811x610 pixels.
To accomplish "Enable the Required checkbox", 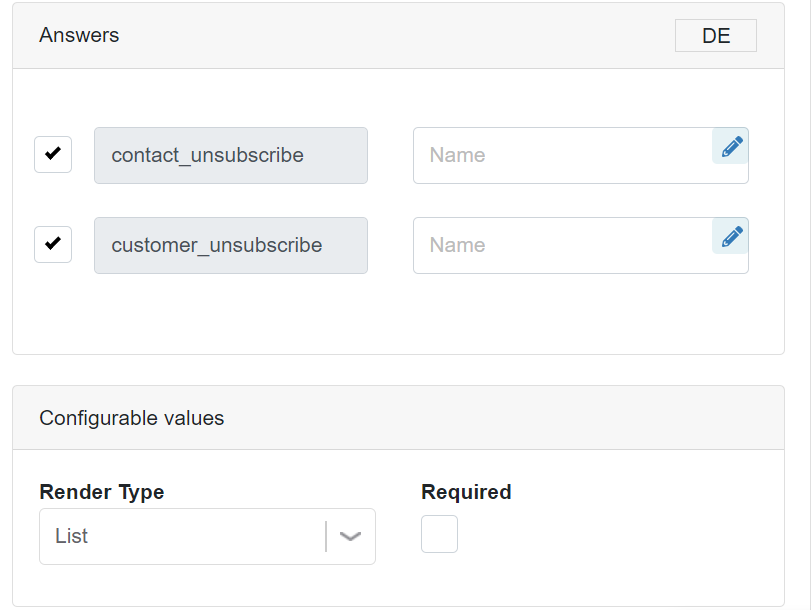I will pyautogui.click(x=439, y=534).
